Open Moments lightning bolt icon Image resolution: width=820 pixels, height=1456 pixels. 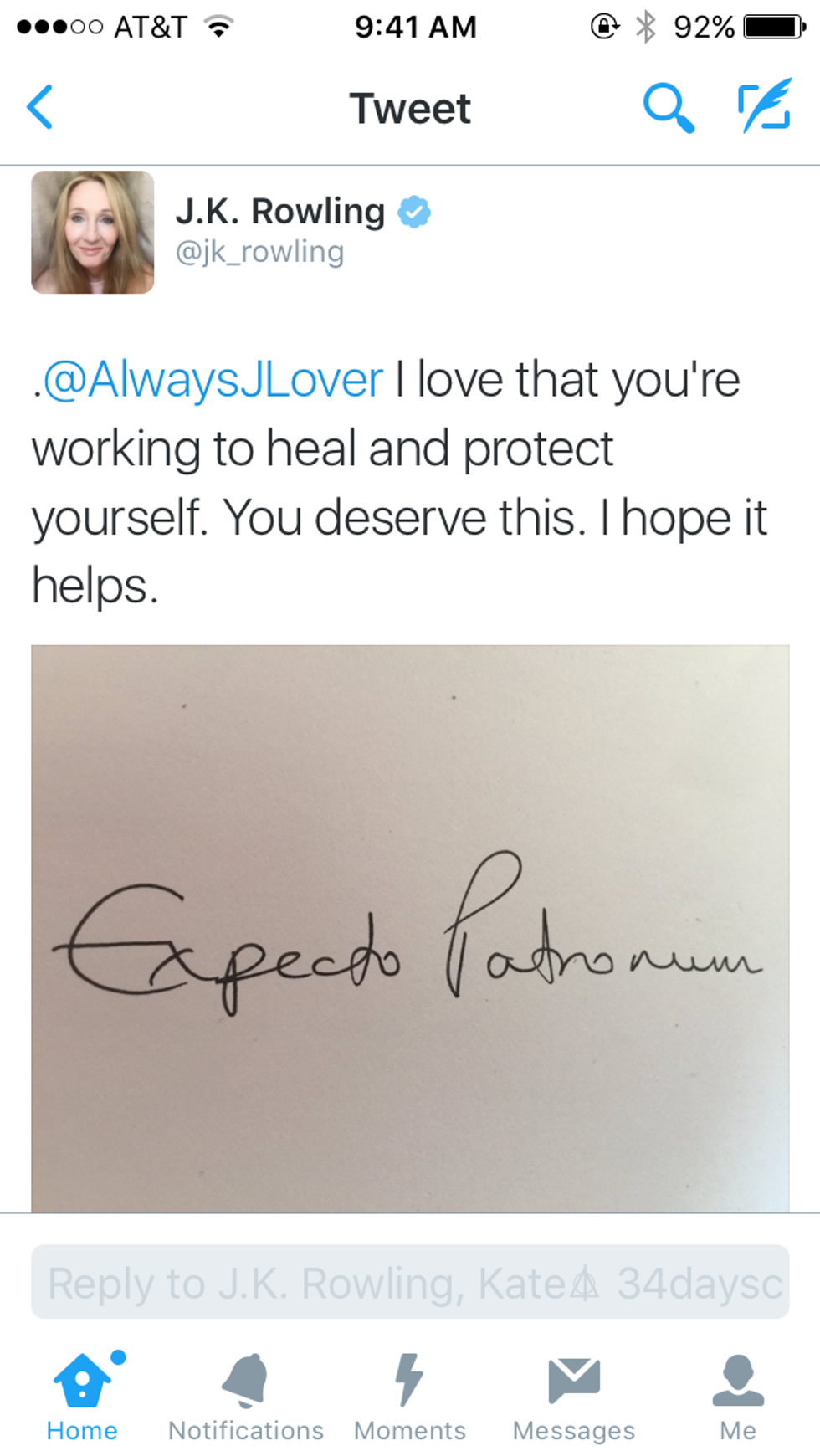click(x=409, y=1379)
